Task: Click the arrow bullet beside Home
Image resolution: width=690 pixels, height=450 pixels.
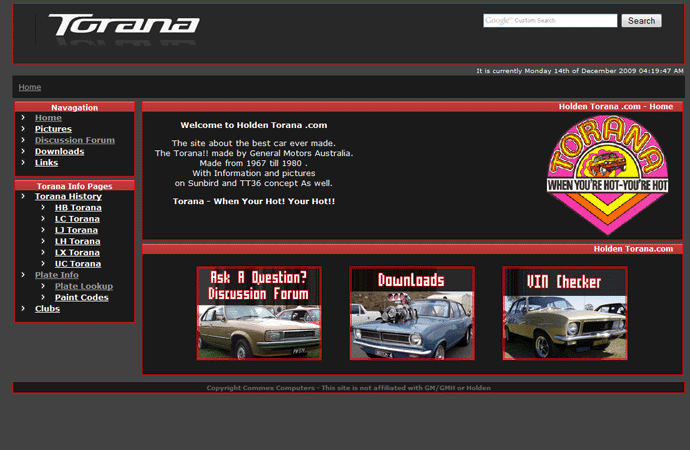Action: [x=23, y=117]
